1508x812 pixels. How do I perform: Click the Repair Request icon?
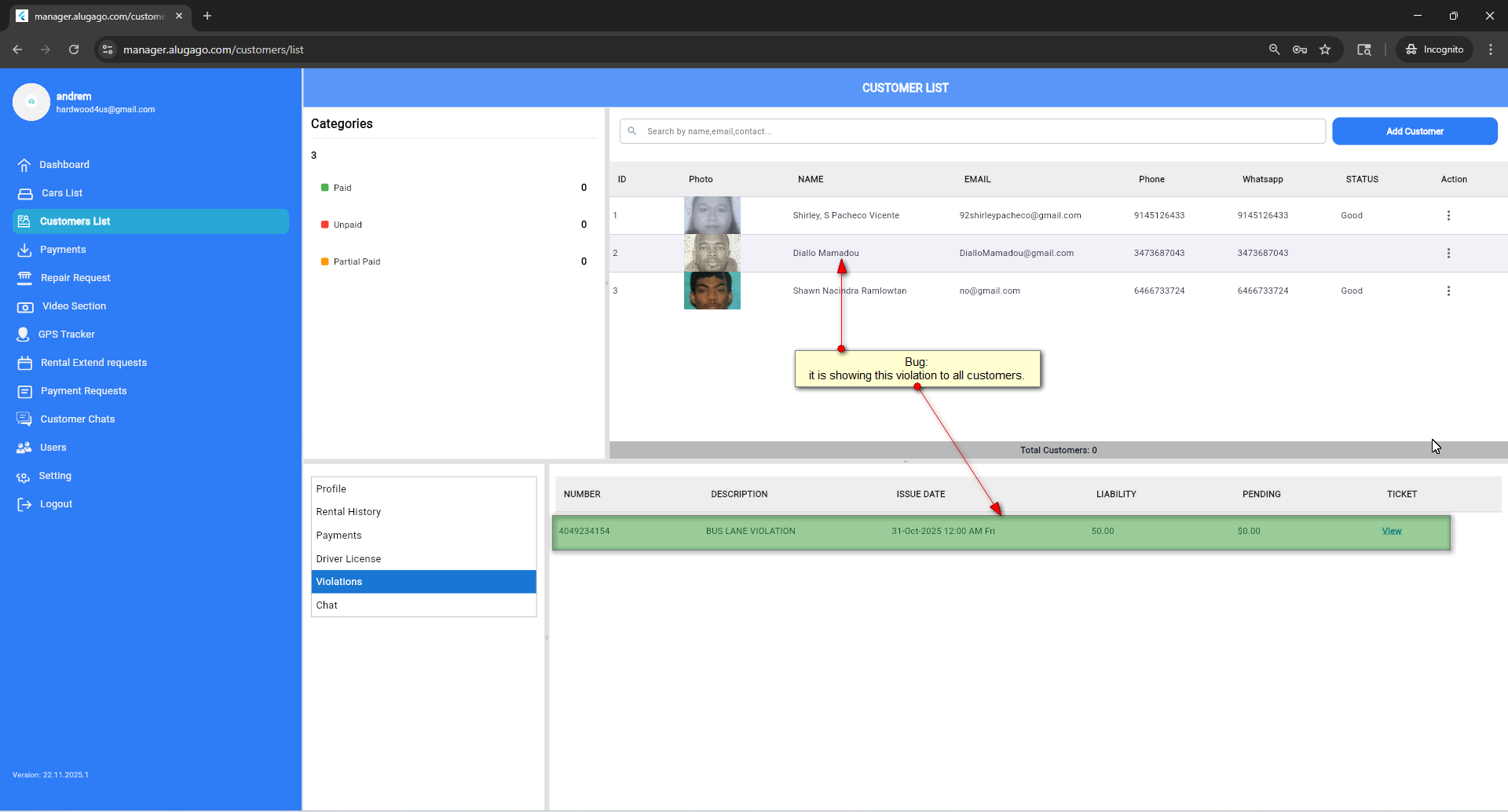point(24,278)
